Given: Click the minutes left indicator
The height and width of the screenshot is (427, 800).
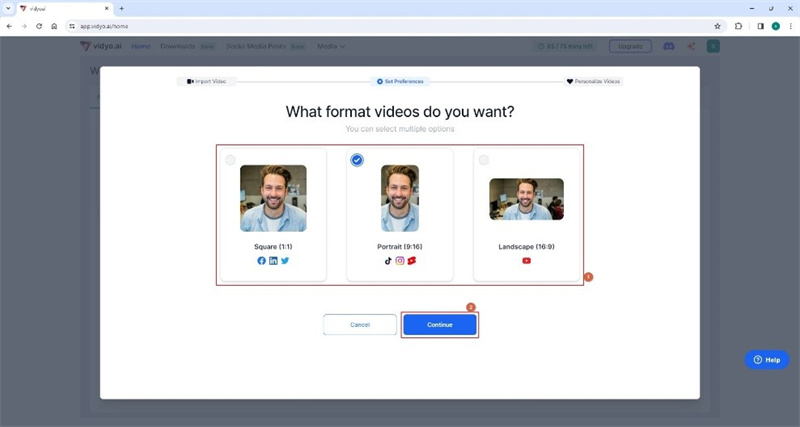Looking at the screenshot, I should pos(565,46).
